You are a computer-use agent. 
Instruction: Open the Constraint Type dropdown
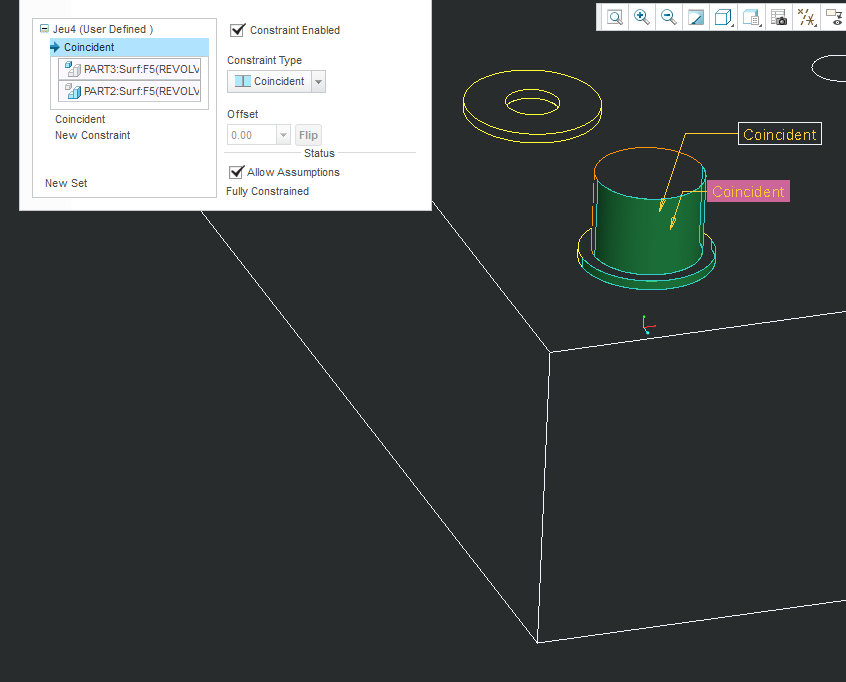(x=319, y=81)
